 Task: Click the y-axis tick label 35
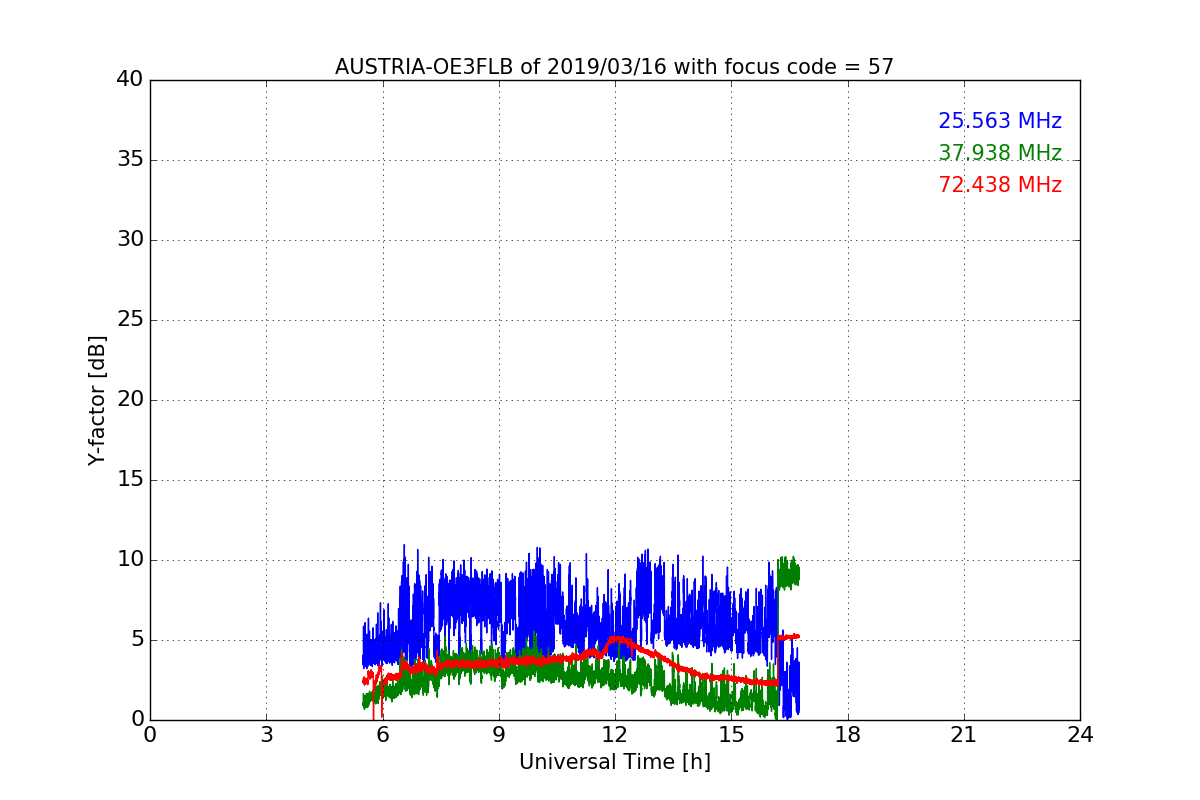point(130,160)
